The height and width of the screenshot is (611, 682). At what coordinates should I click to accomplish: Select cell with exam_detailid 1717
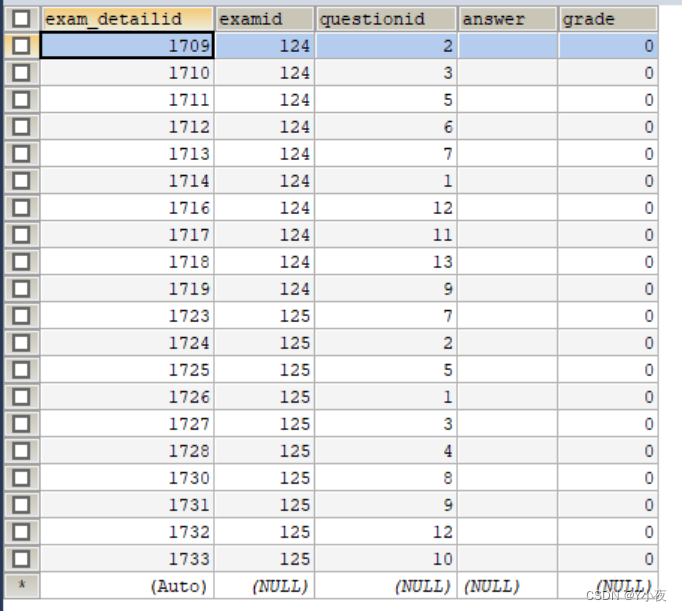[x=127, y=235]
